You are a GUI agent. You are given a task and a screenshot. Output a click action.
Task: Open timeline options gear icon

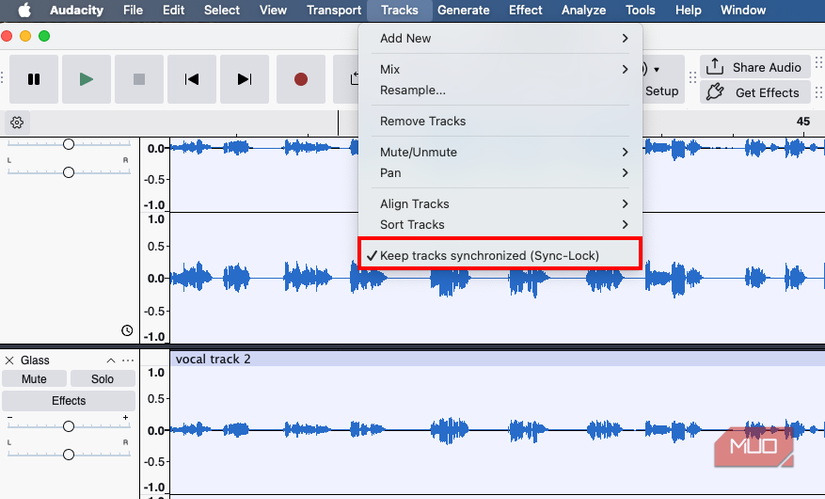click(17, 123)
